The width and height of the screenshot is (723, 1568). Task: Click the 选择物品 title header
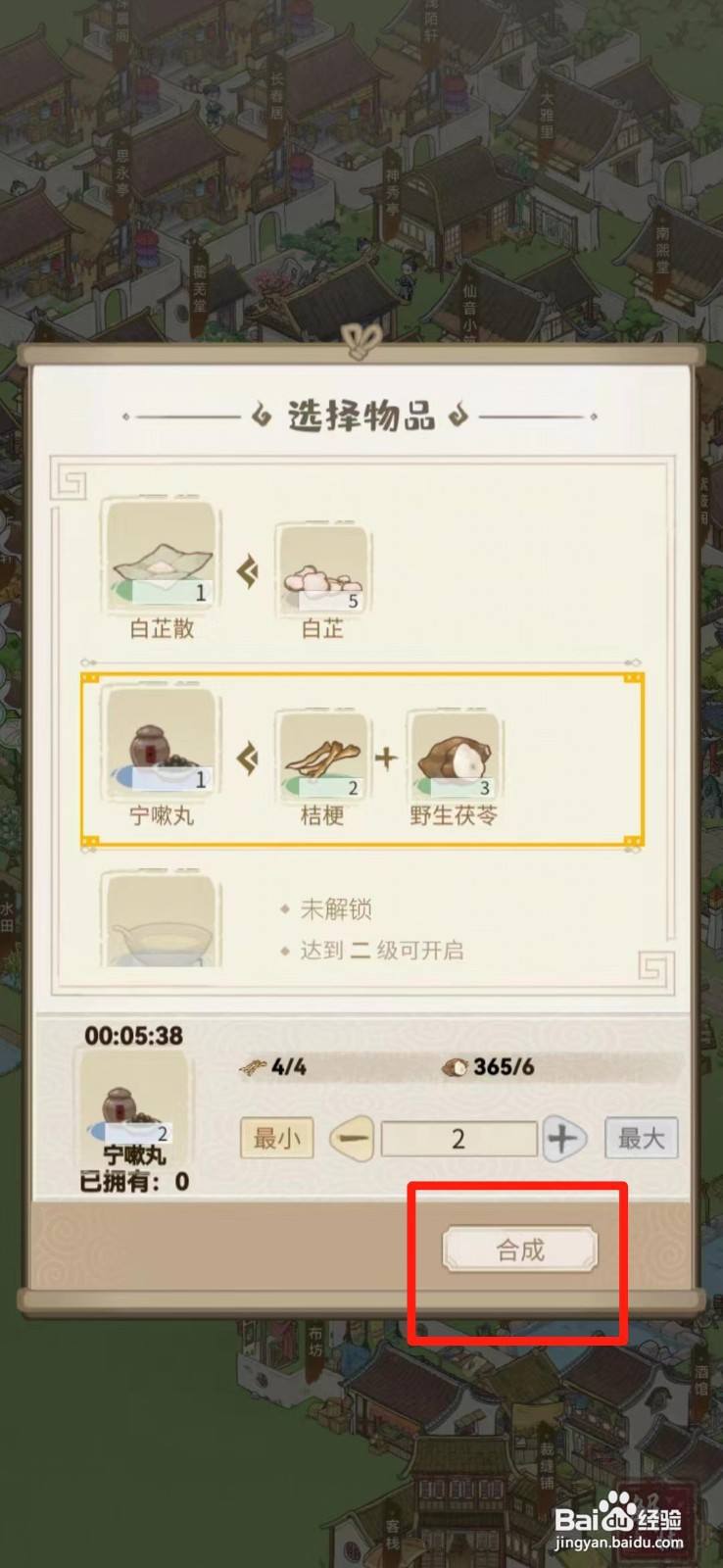coord(361,416)
